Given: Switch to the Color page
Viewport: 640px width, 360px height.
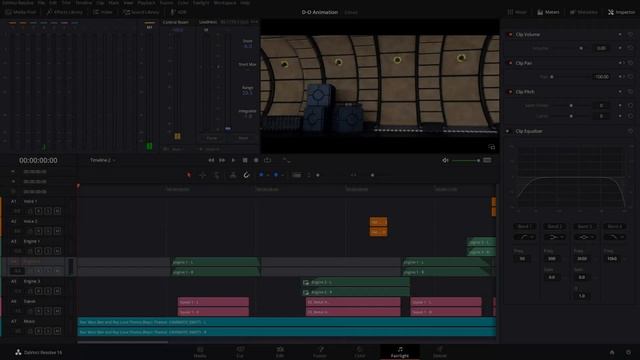Looking at the screenshot, I should pos(360,352).
